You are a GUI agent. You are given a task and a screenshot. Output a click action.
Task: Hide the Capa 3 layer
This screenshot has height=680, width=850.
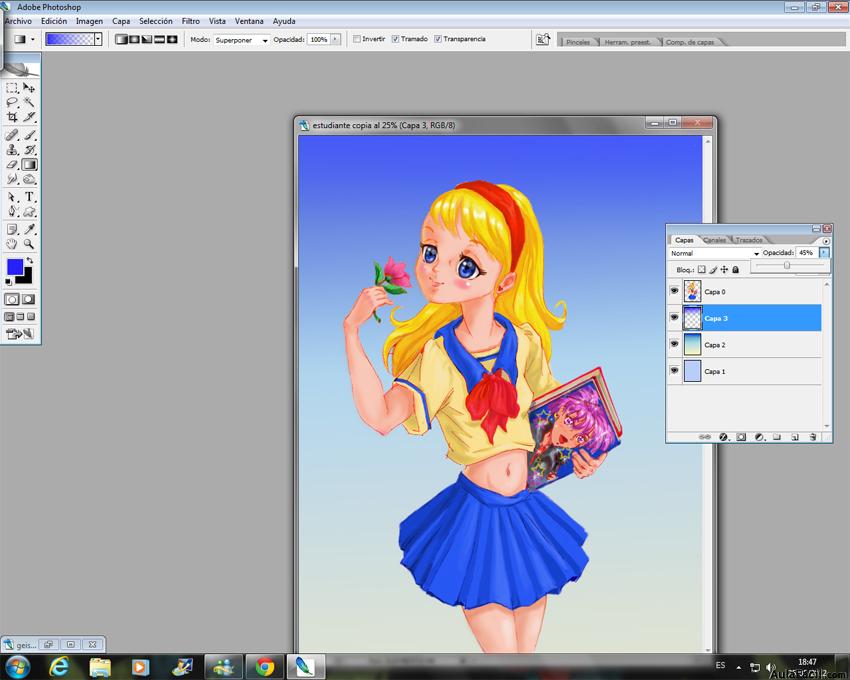tap(674, 318)
